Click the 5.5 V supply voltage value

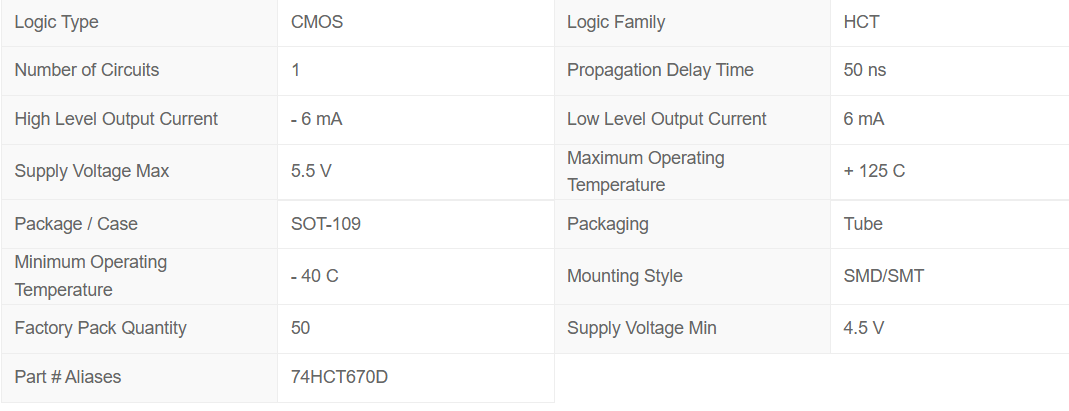coord(311,171)
